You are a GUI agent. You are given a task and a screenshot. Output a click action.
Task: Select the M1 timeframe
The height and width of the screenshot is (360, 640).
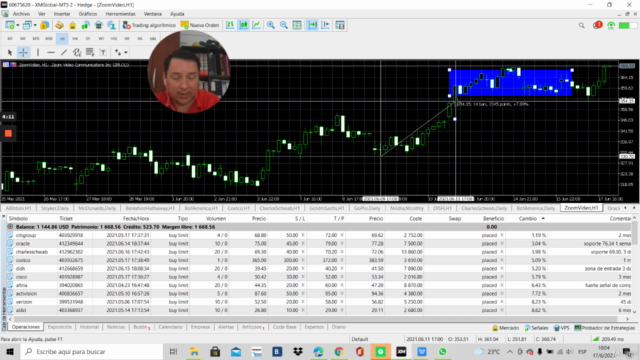pos(10,39)
